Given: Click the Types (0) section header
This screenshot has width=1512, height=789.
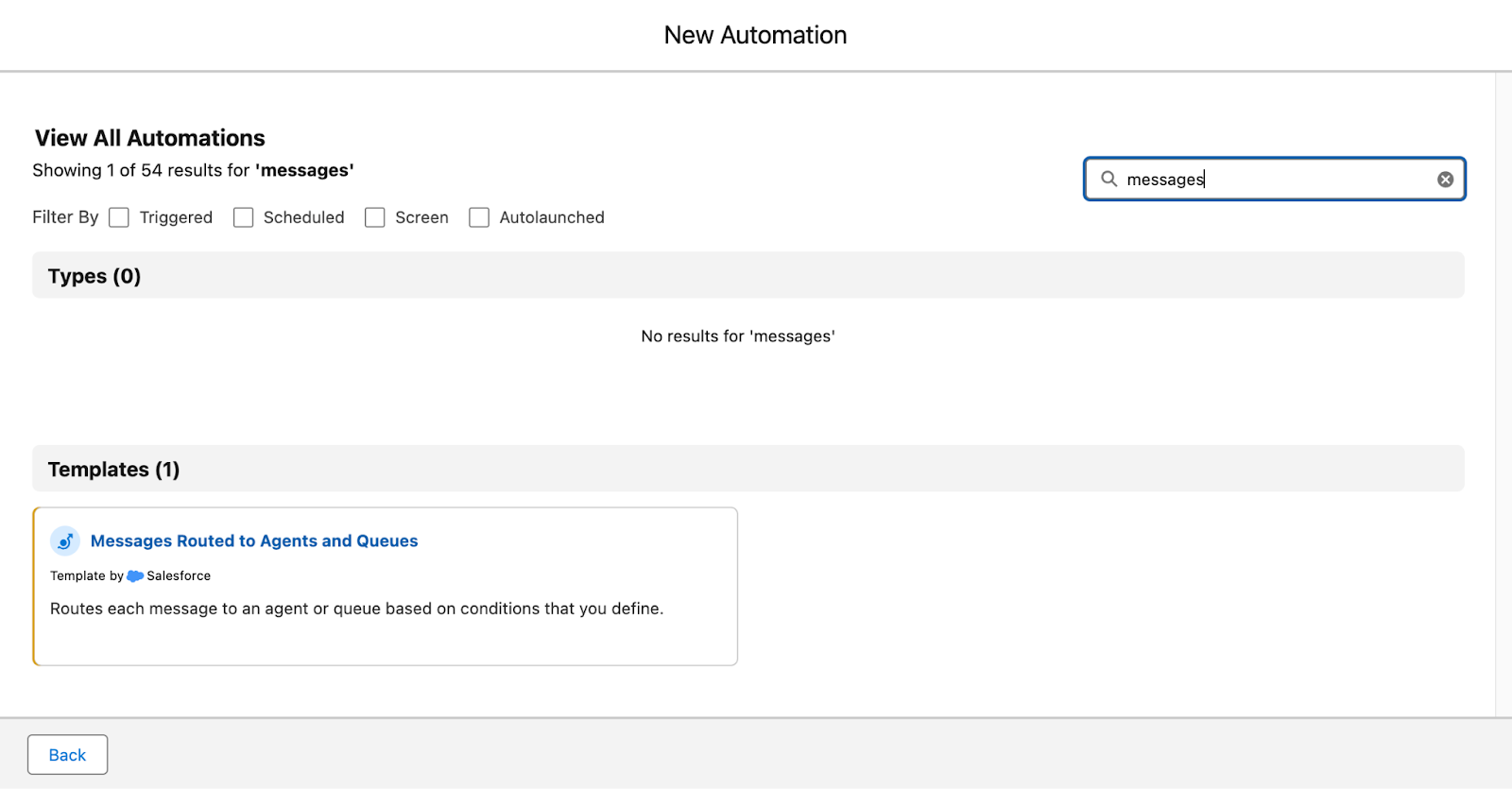Looking at the screenshot, I should point(94,276).
